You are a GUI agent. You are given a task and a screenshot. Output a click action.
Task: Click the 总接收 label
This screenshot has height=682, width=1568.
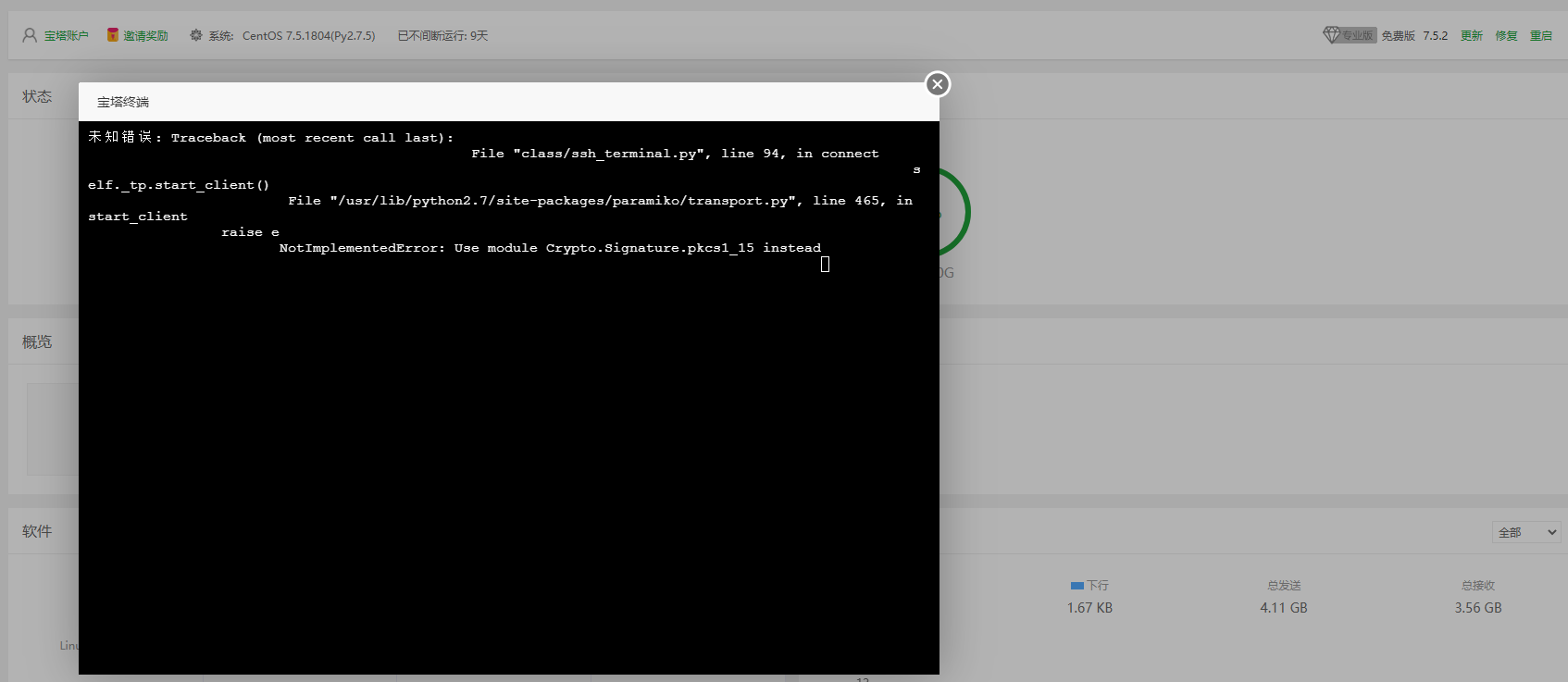pyautogui.click(x=1478, y=586)
